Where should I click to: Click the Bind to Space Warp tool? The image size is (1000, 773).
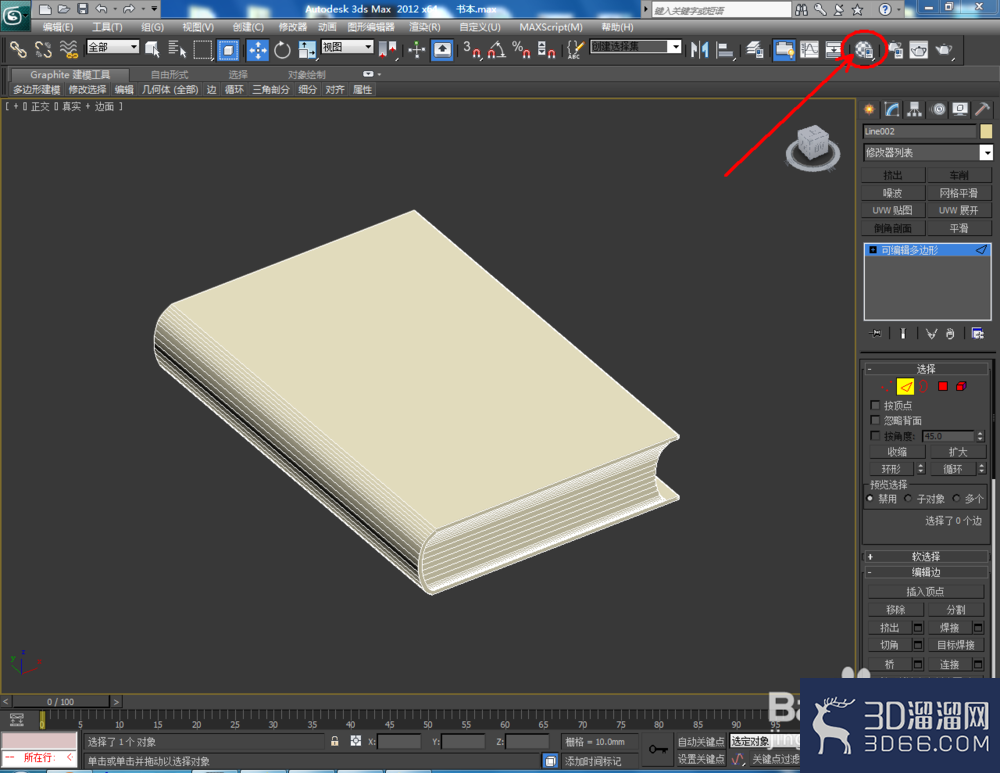(x=68, y=49)
